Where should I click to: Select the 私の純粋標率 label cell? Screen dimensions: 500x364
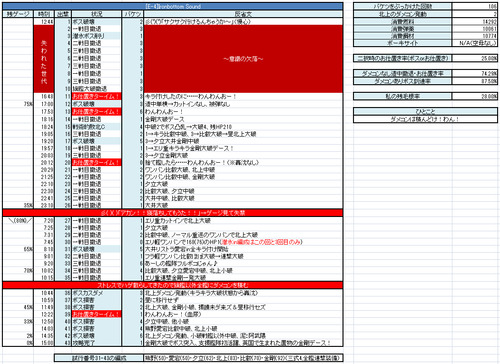pos(403,96)
